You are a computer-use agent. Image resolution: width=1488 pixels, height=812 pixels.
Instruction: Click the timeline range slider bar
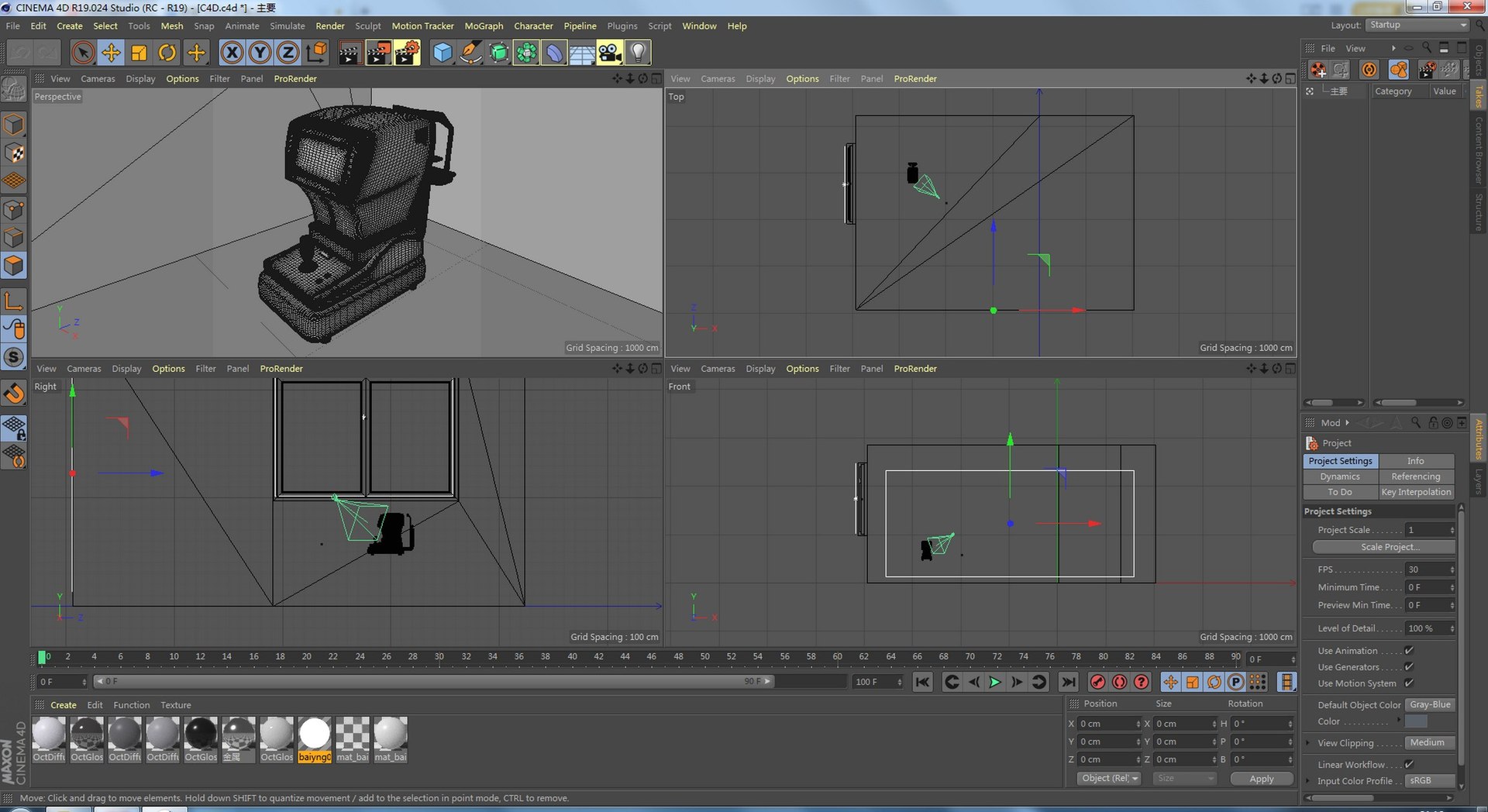point(434,682)
